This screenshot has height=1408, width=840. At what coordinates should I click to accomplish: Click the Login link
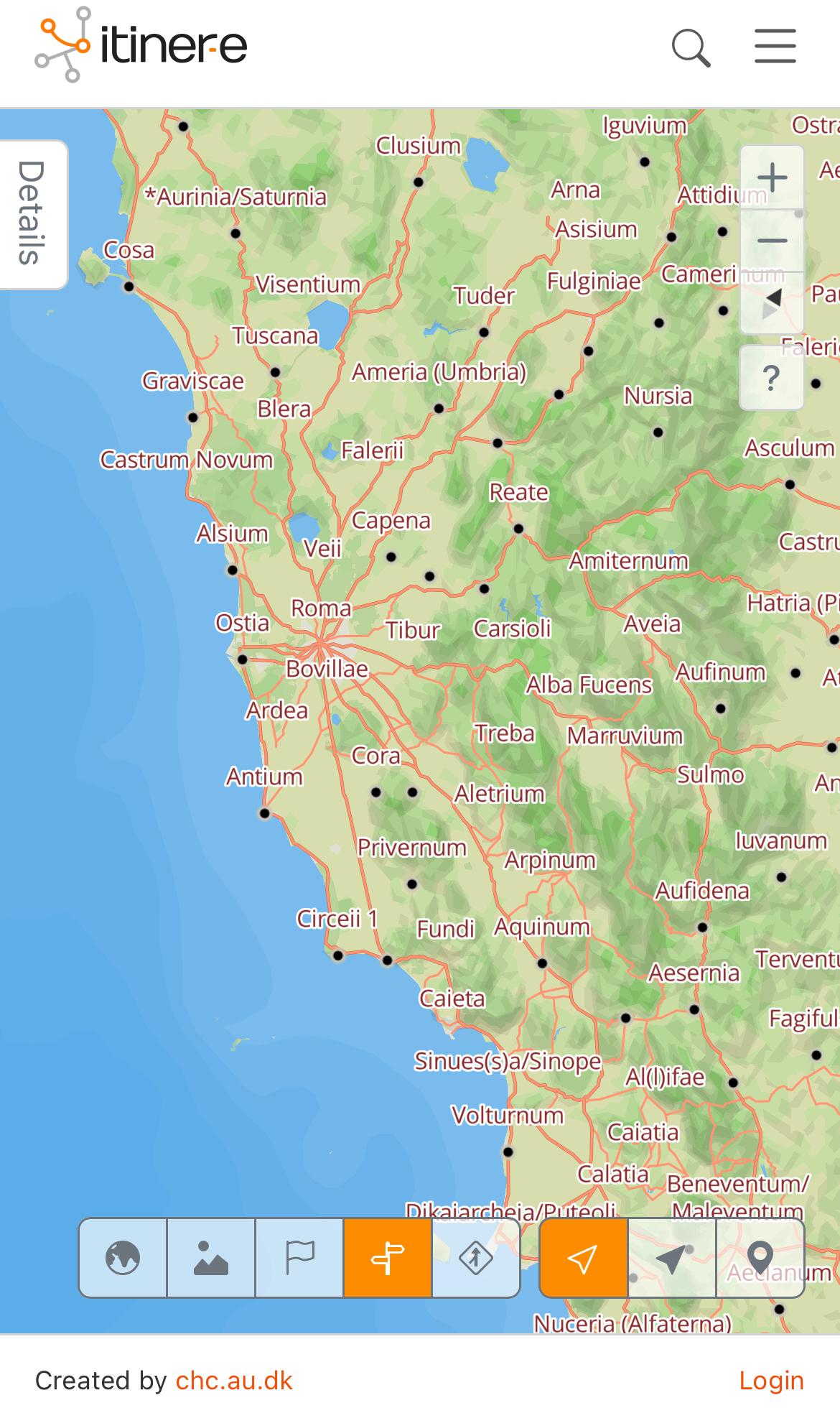(771, 1380)
